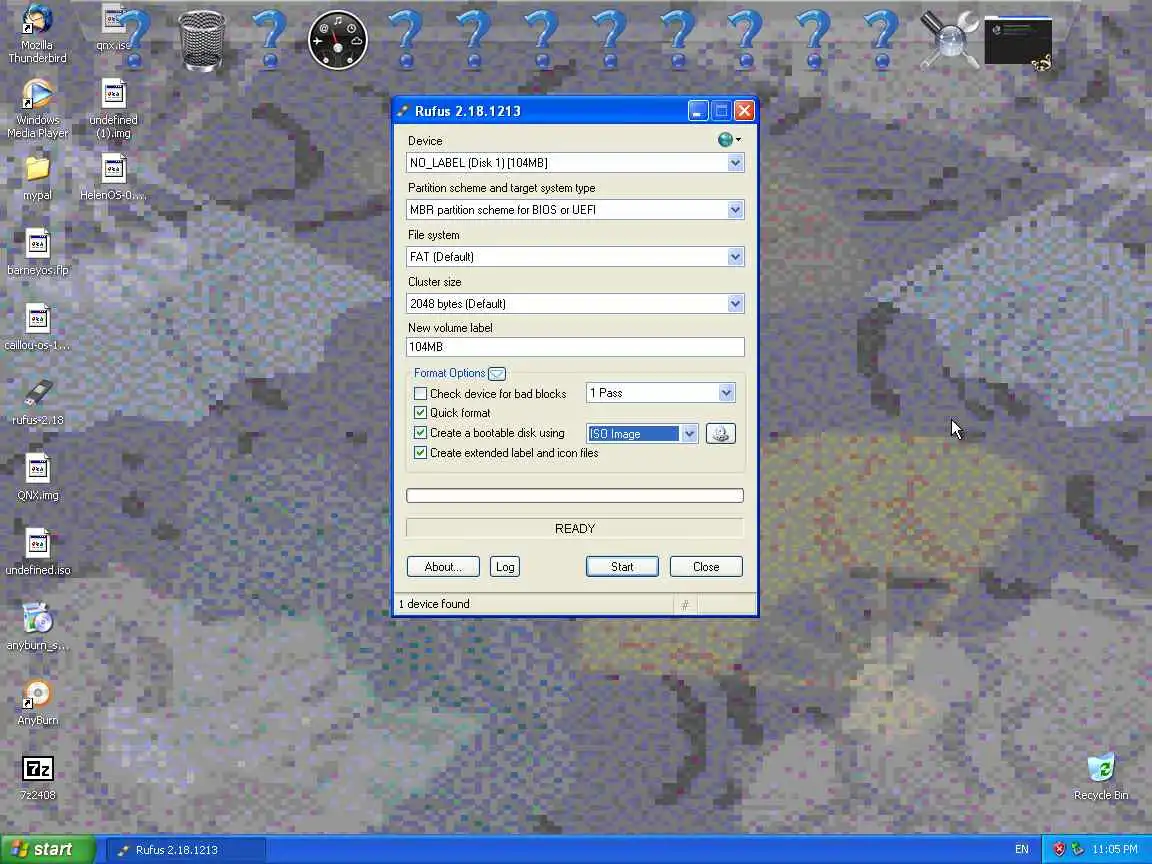Enable Check device for bad blocks
This screenshot has width=1152, height=864.
point(420,394)
